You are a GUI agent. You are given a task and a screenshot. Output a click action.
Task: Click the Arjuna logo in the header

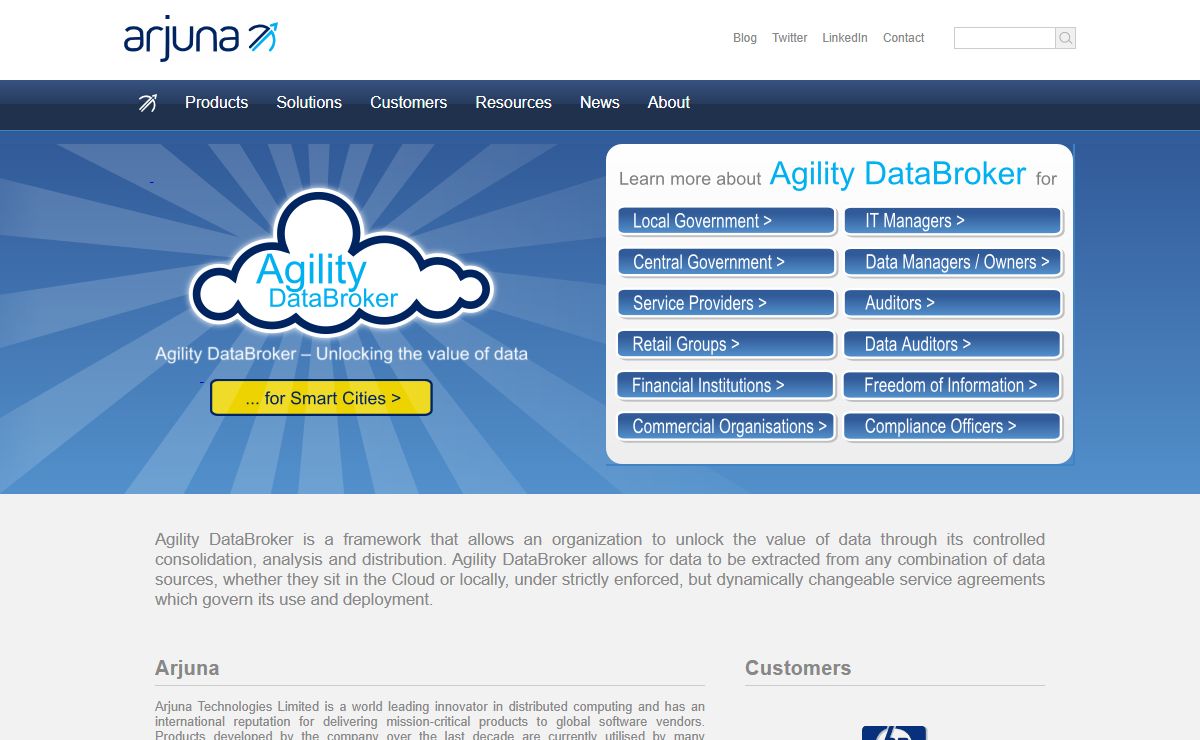pyautogui.click(x=200, y=38)
